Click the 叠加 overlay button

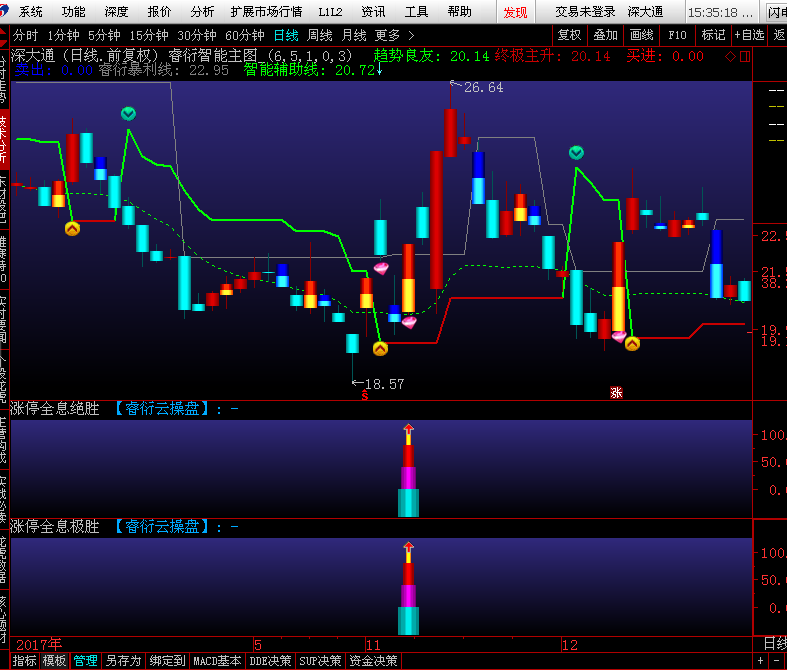pos(605,35)
